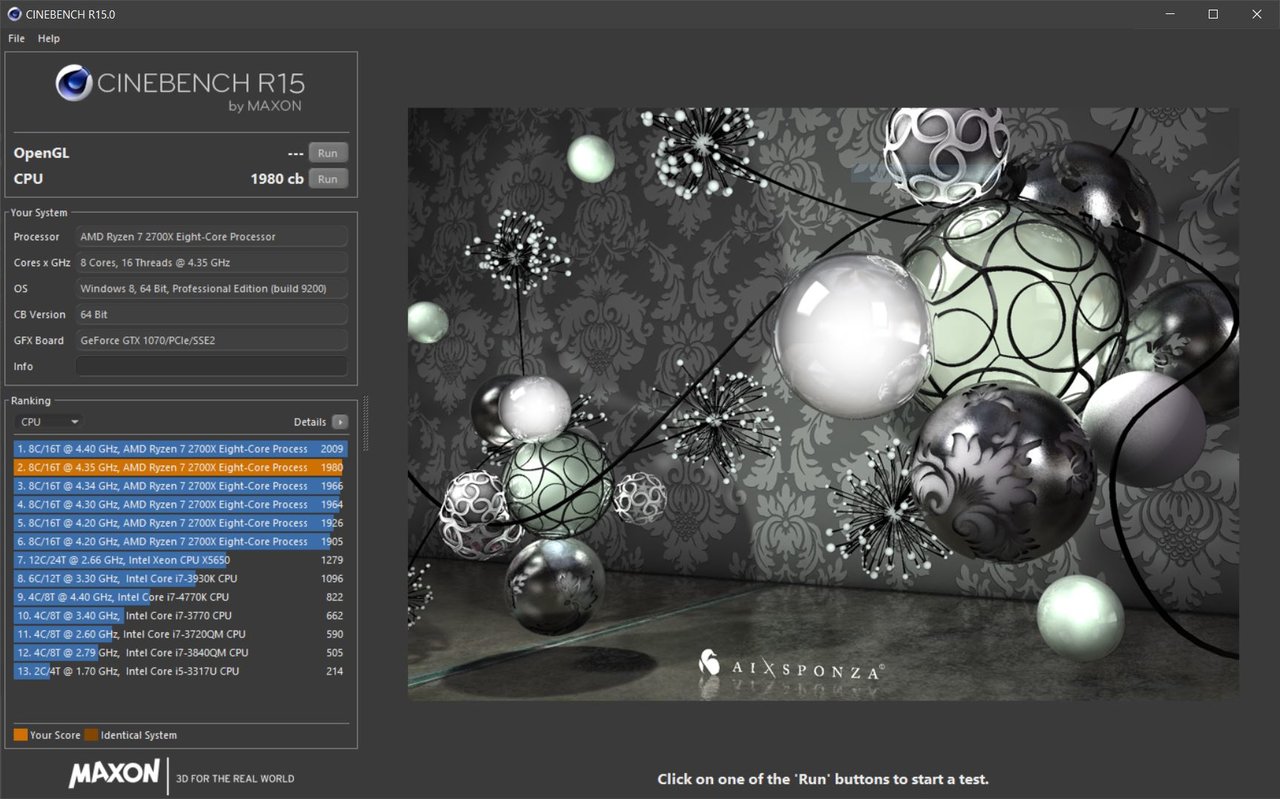
Task: Click the CPU score 1980 cb
Action: pyautogui.click(x=277, y=179)
